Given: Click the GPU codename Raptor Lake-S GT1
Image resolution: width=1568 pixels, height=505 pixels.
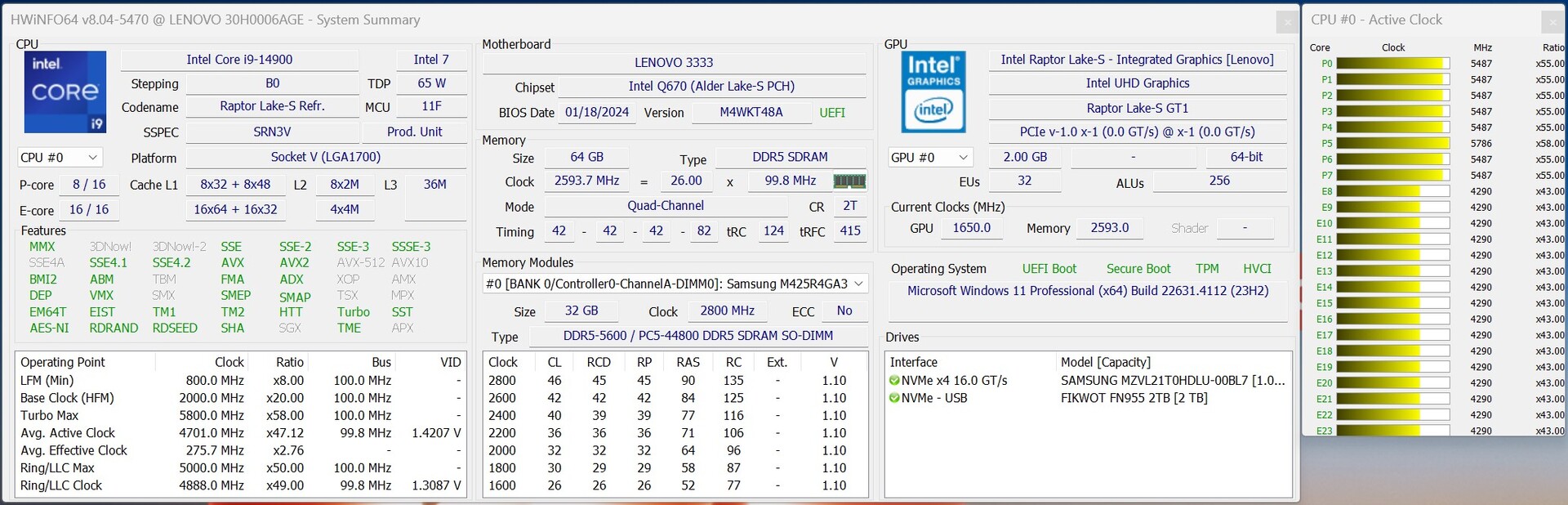Looking at the screenshot, I should pyautogui.click(x=1138, y=108).
